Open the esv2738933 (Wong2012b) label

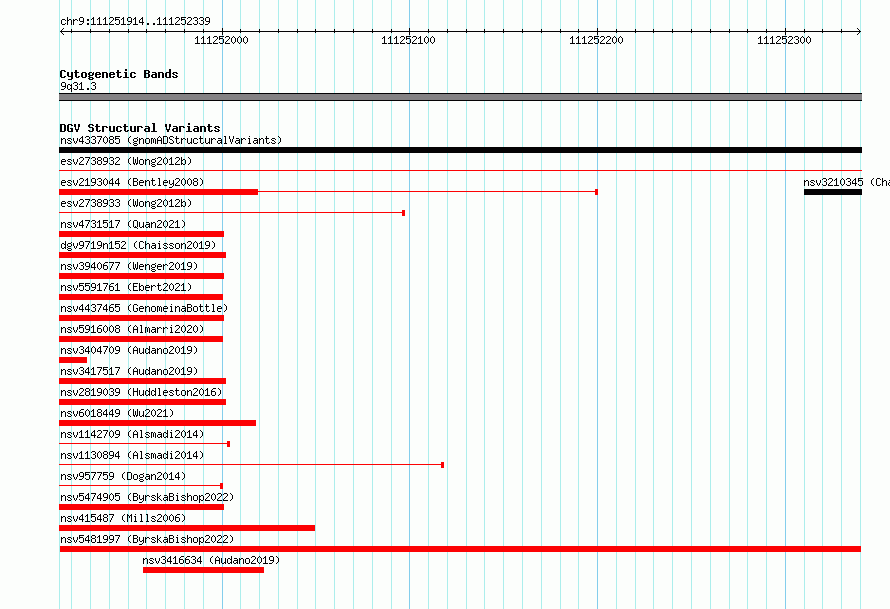(x=126, y=203)
